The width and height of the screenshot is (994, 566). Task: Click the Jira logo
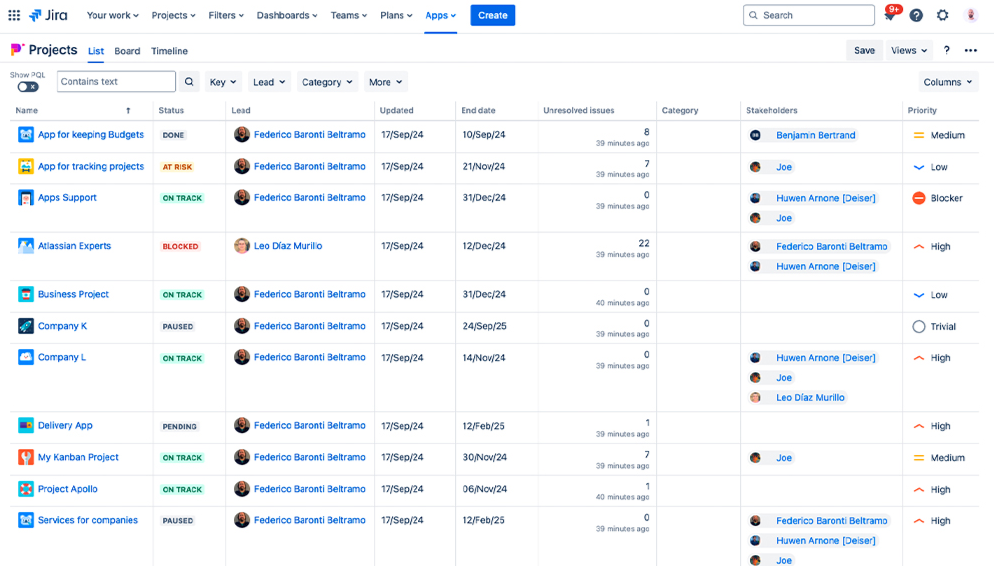[x=48, y=15]
